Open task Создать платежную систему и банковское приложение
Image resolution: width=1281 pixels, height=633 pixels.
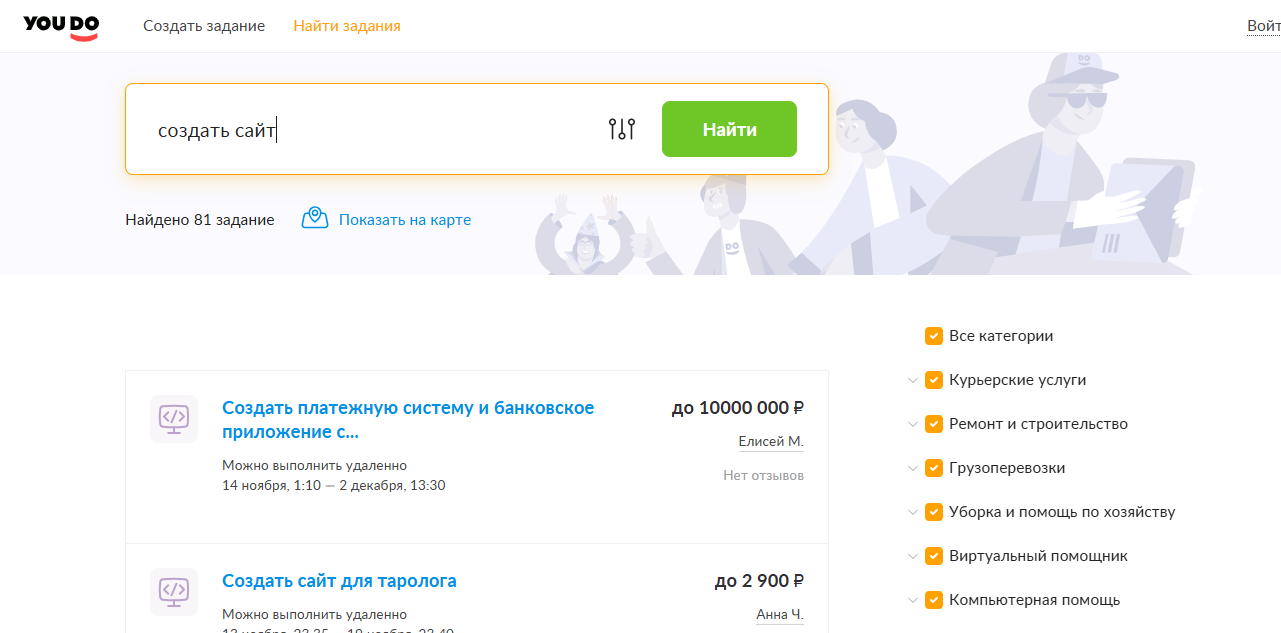(x=408, y=420)
